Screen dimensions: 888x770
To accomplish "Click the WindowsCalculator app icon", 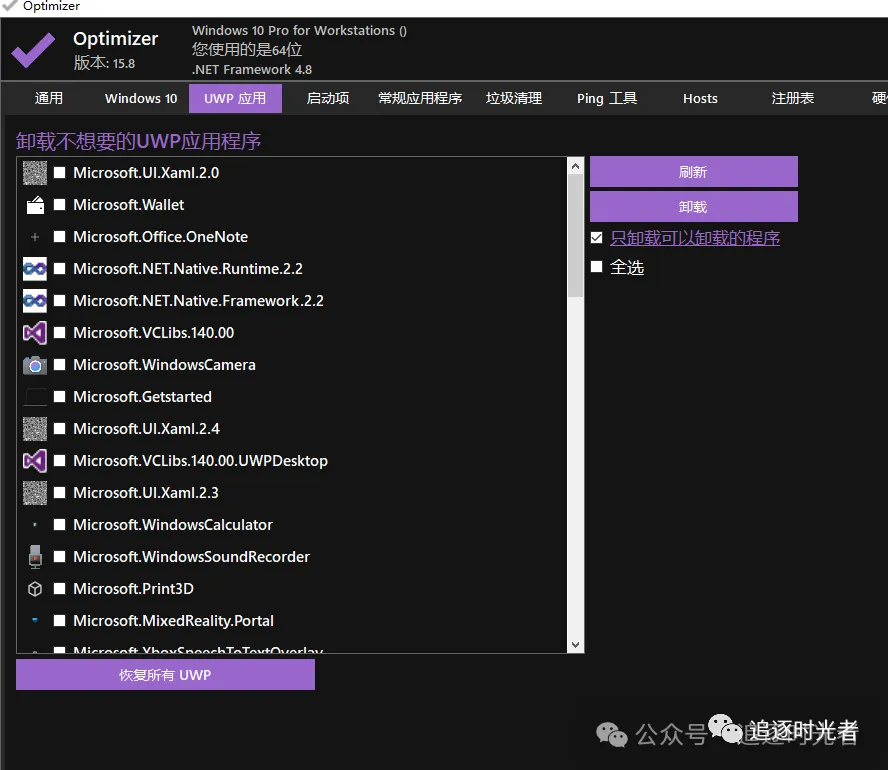I will tap(35, 525).
